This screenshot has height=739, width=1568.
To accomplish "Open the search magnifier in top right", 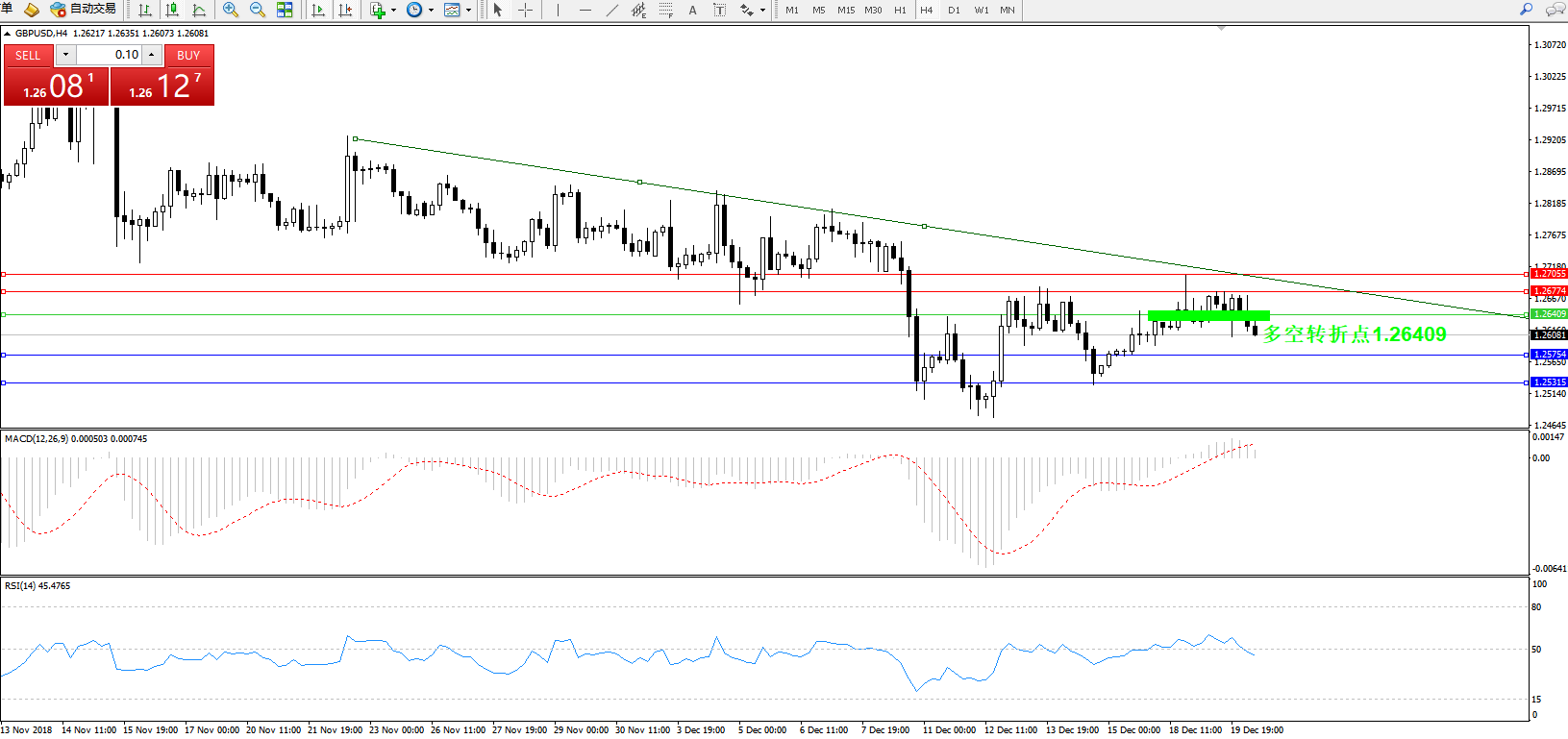I will tap(1526, 10).
